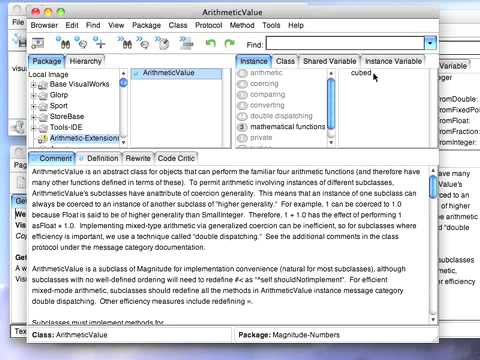Click the double dispatching protocol icon
Viewport: 480px width, 360px height.
242,116
